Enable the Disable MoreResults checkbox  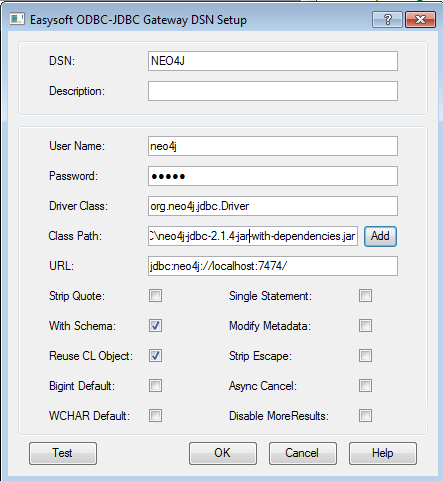click(365, 416)
